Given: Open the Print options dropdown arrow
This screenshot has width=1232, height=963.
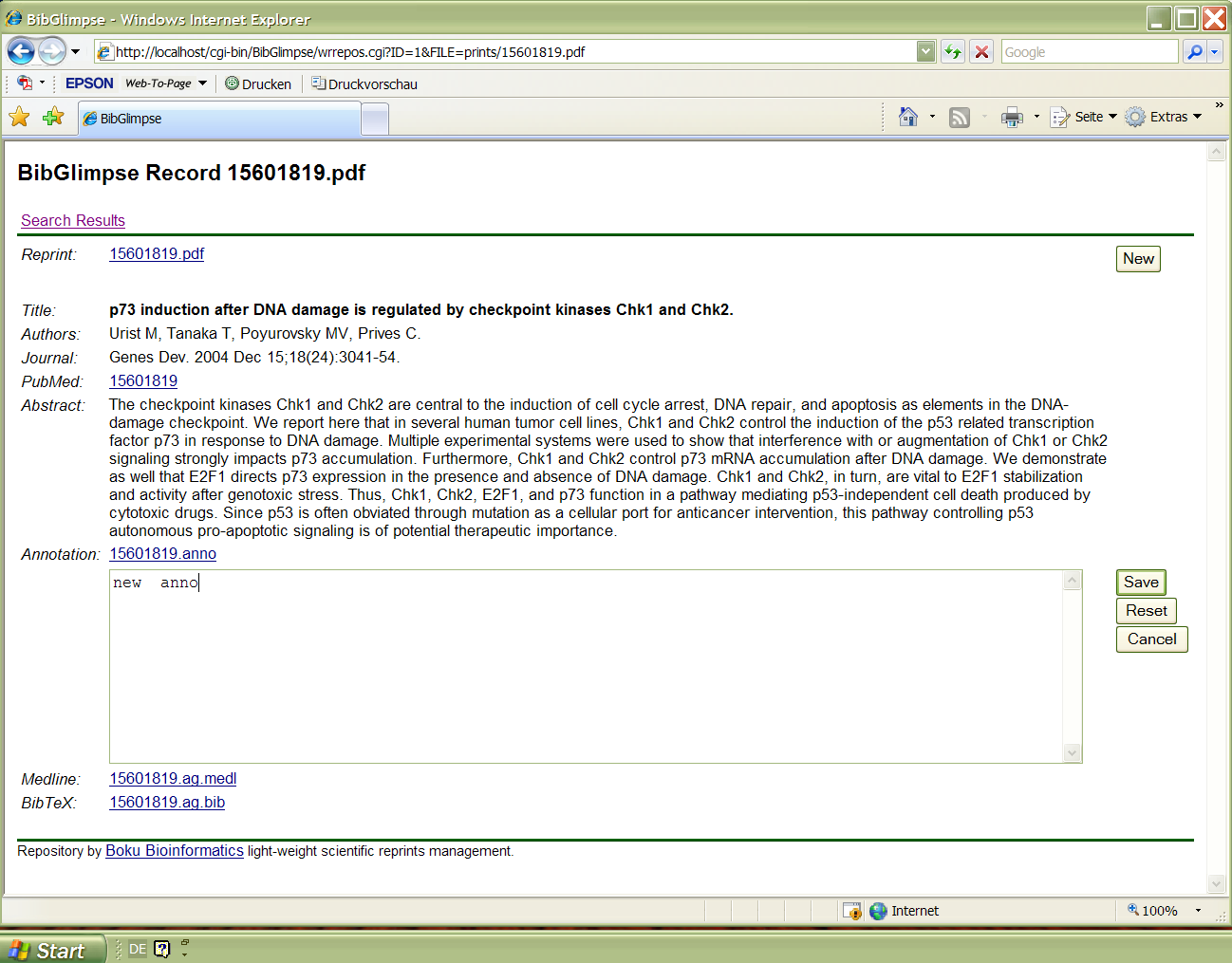Looking at the screenshot, I should [1036, 117].
